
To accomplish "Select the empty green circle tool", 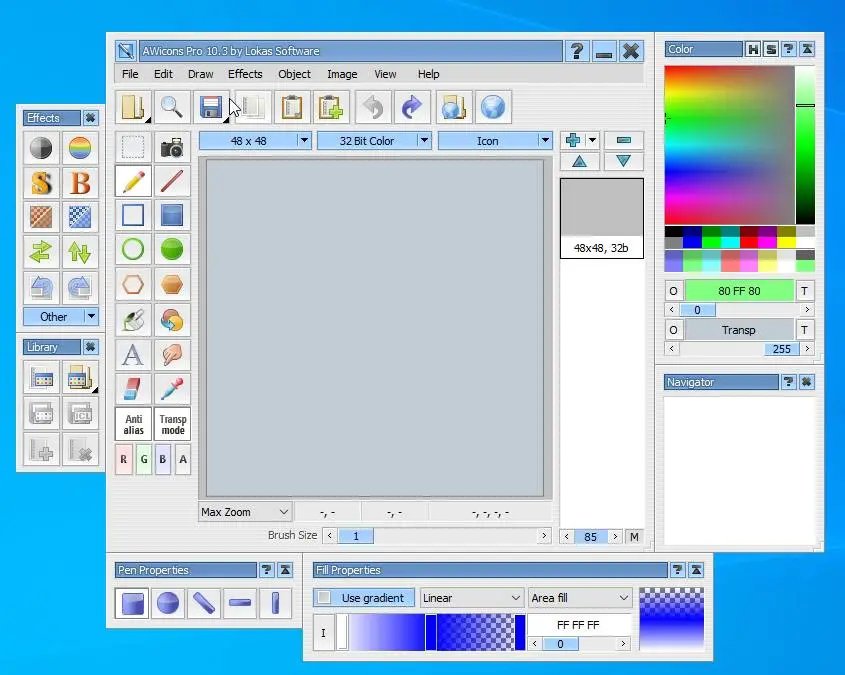I will 133,249.
